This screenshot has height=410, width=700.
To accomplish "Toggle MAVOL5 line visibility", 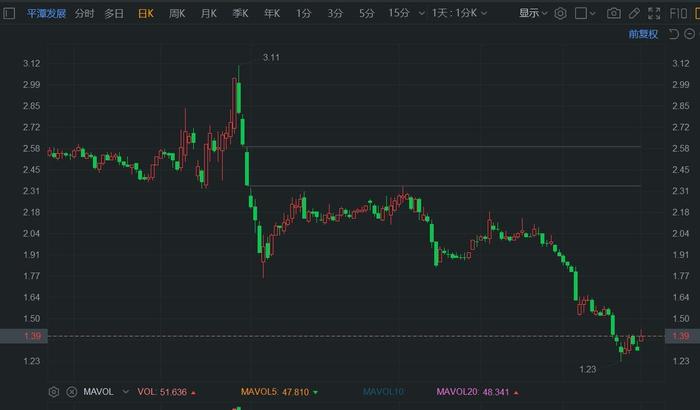I will click(274, 391).
